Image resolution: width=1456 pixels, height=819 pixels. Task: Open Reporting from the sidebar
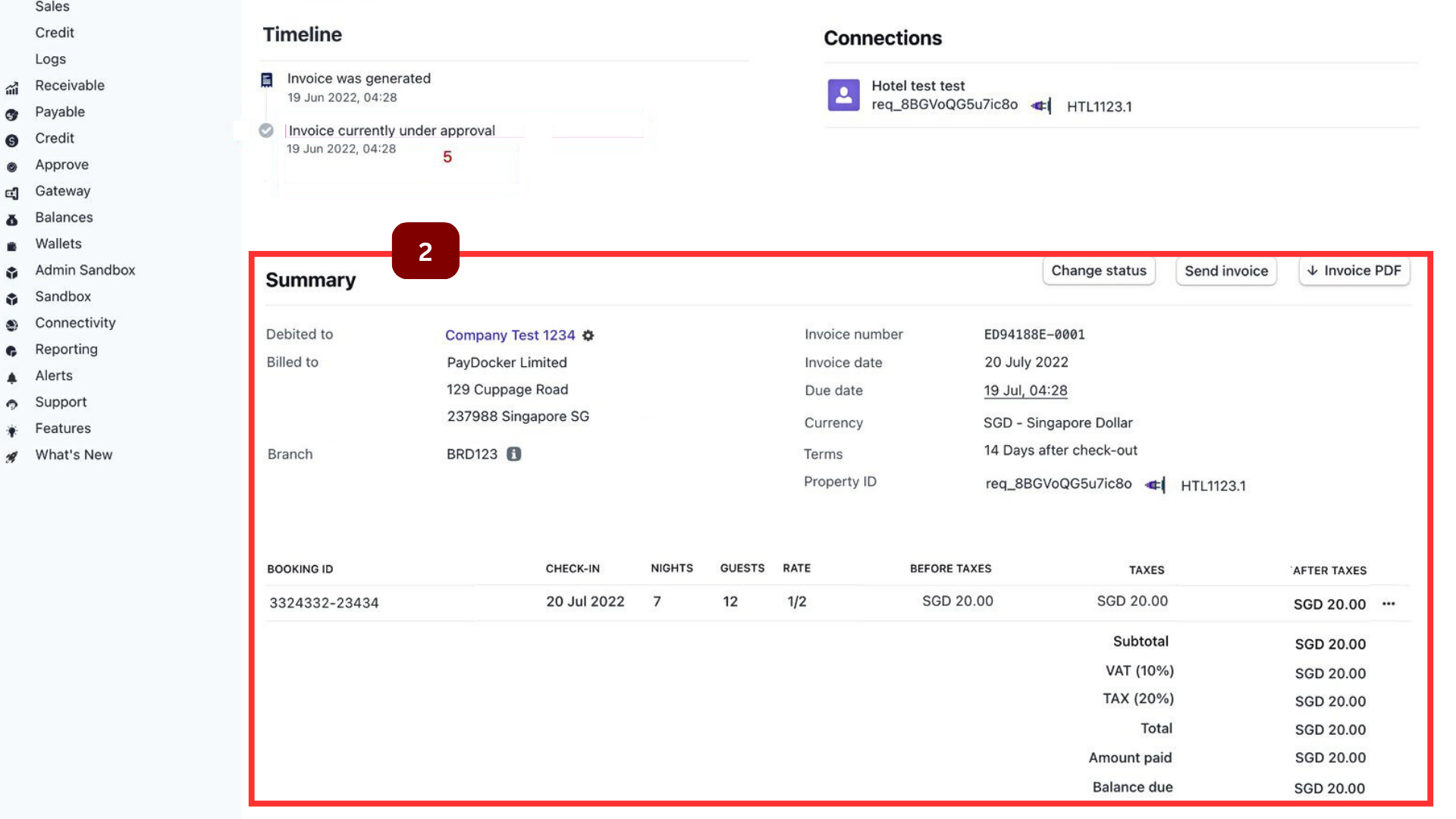(67, 350)
